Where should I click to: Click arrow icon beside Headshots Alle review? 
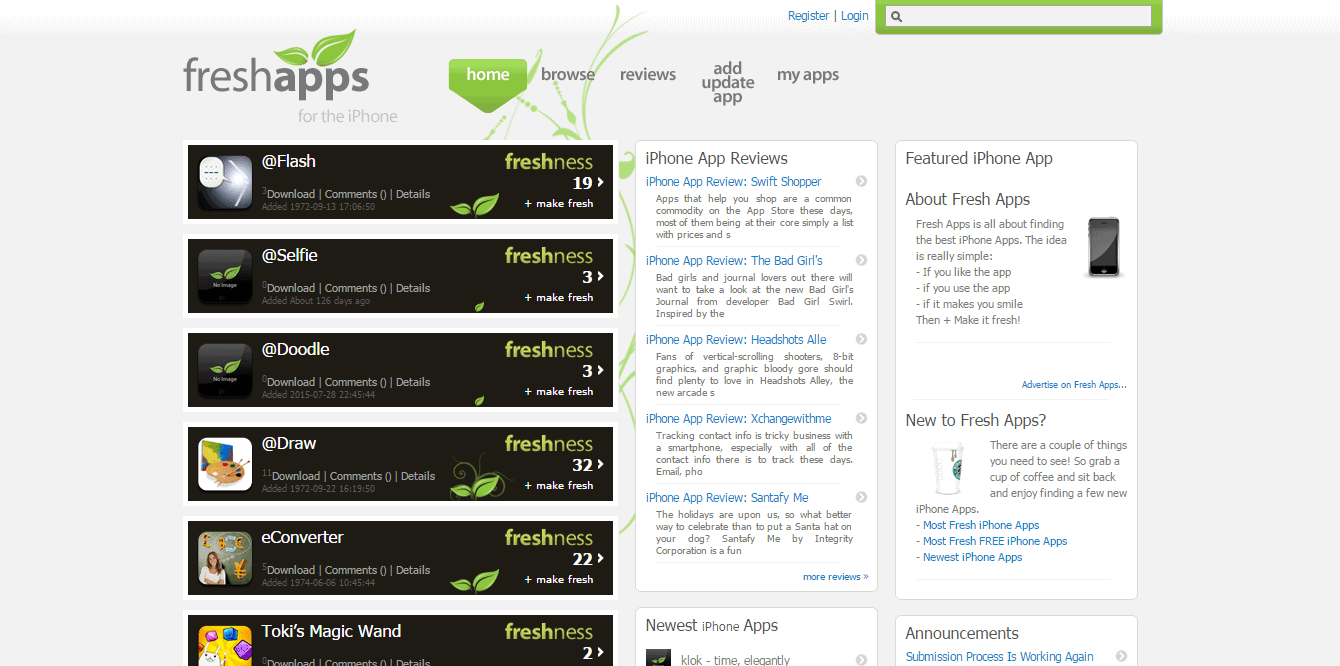(861, 339)
